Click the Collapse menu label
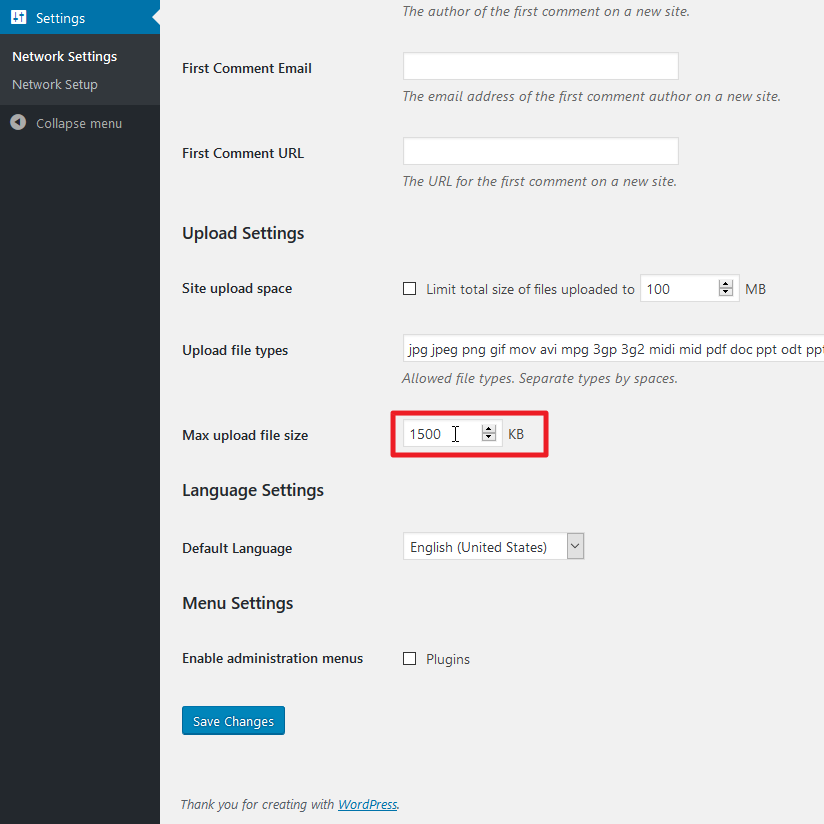Screen dimensions: 824x824 [79, 123]
